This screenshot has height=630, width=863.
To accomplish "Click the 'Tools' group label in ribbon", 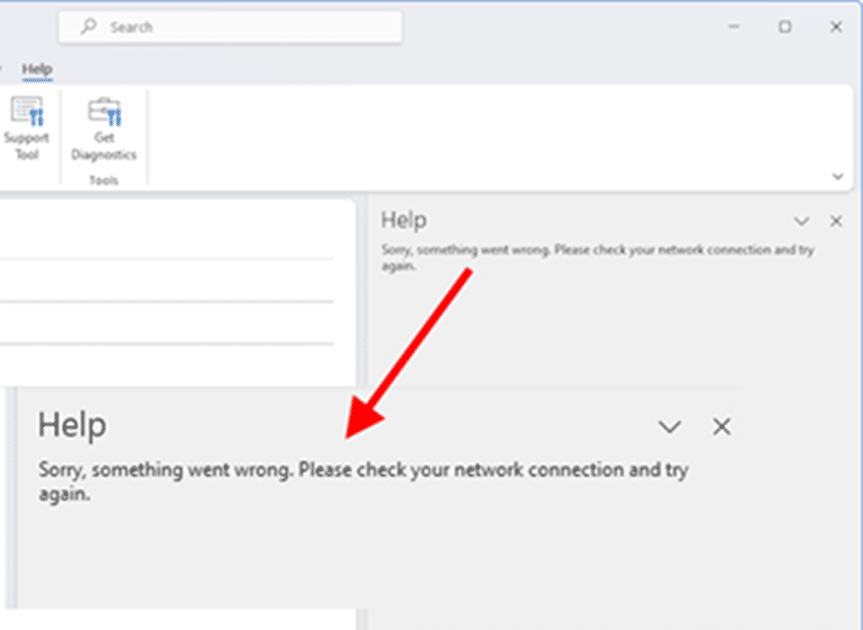I will 103,180.
